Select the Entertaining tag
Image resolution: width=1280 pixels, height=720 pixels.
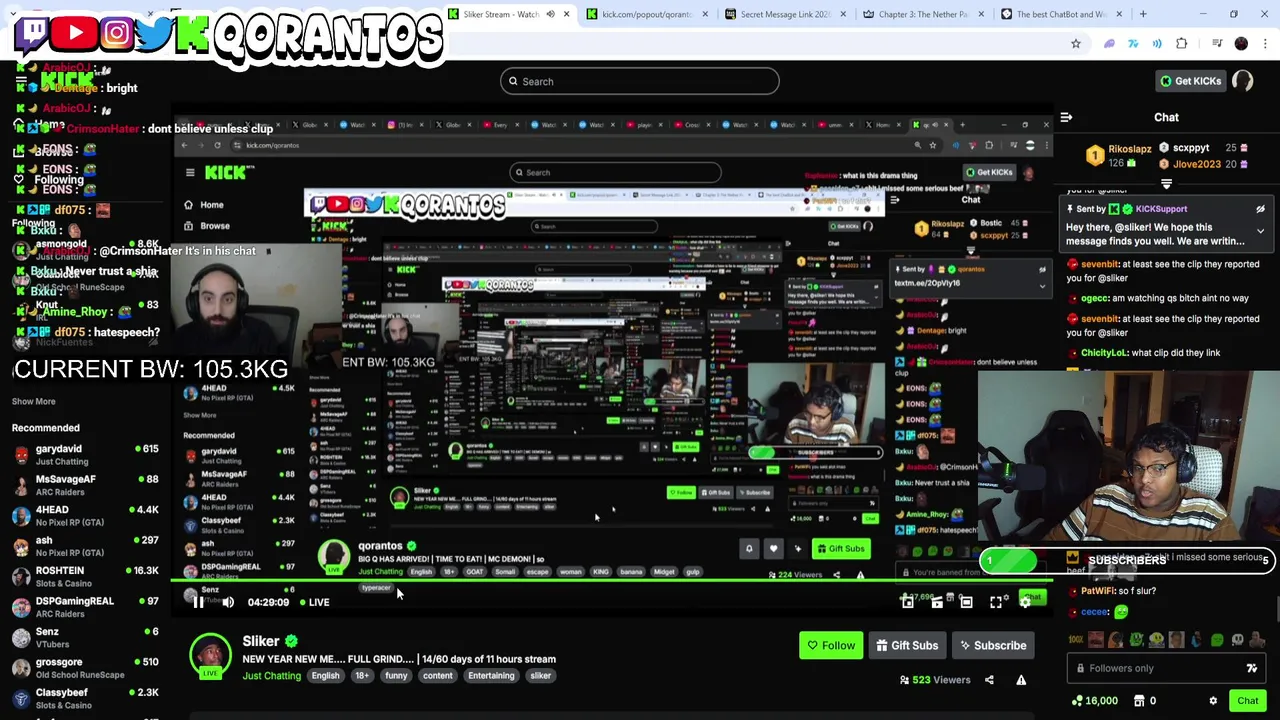pos(491,676)
